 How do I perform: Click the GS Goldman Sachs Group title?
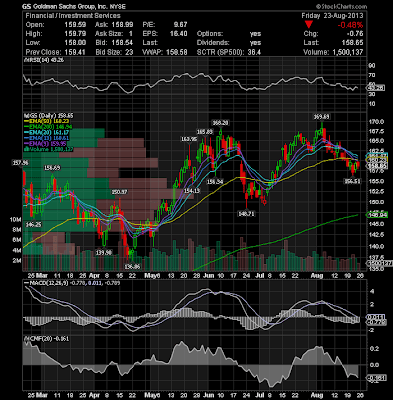[x=74, y=6]
